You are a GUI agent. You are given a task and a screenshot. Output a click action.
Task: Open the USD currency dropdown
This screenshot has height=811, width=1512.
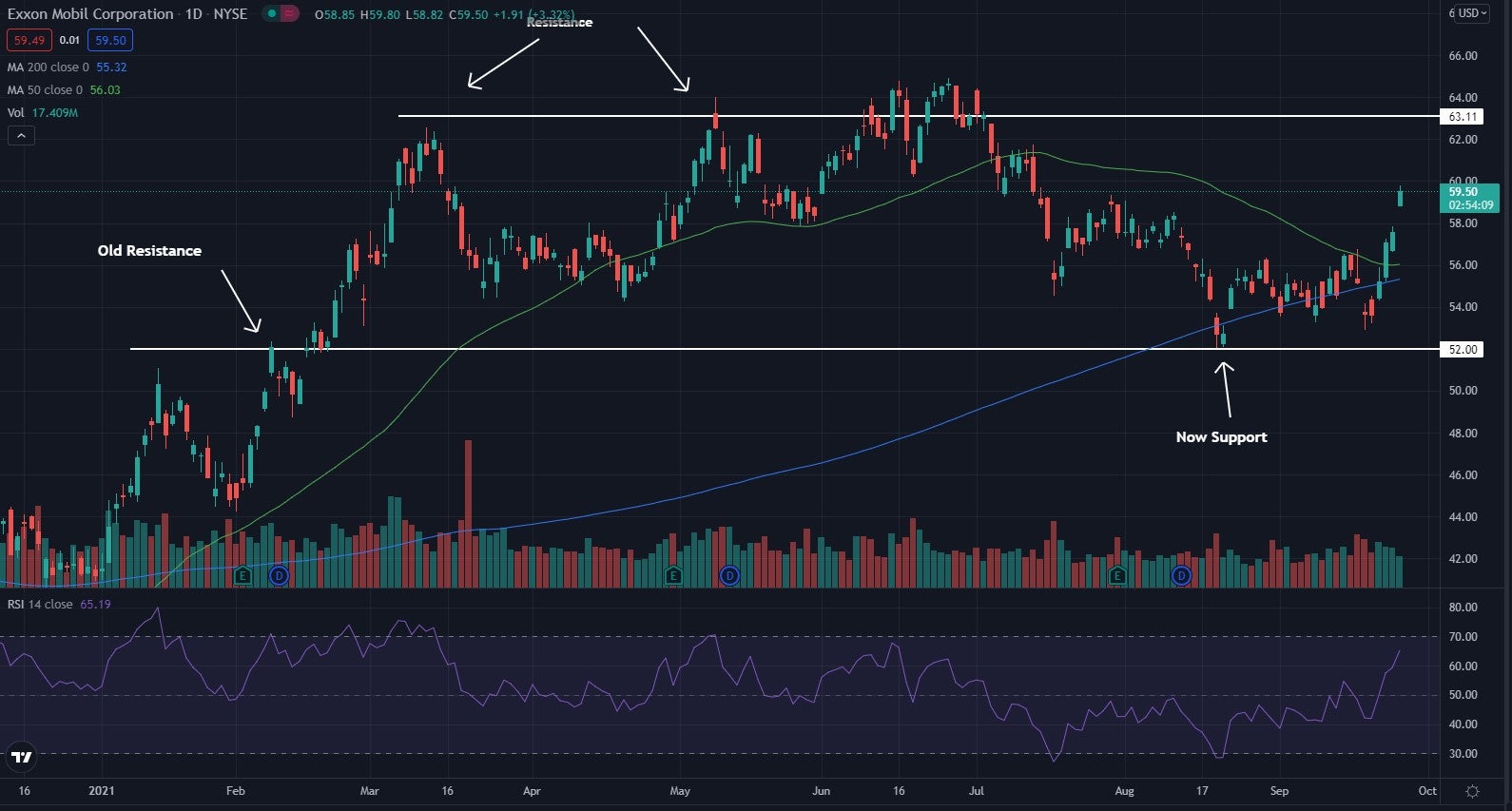pos(1473,13)
